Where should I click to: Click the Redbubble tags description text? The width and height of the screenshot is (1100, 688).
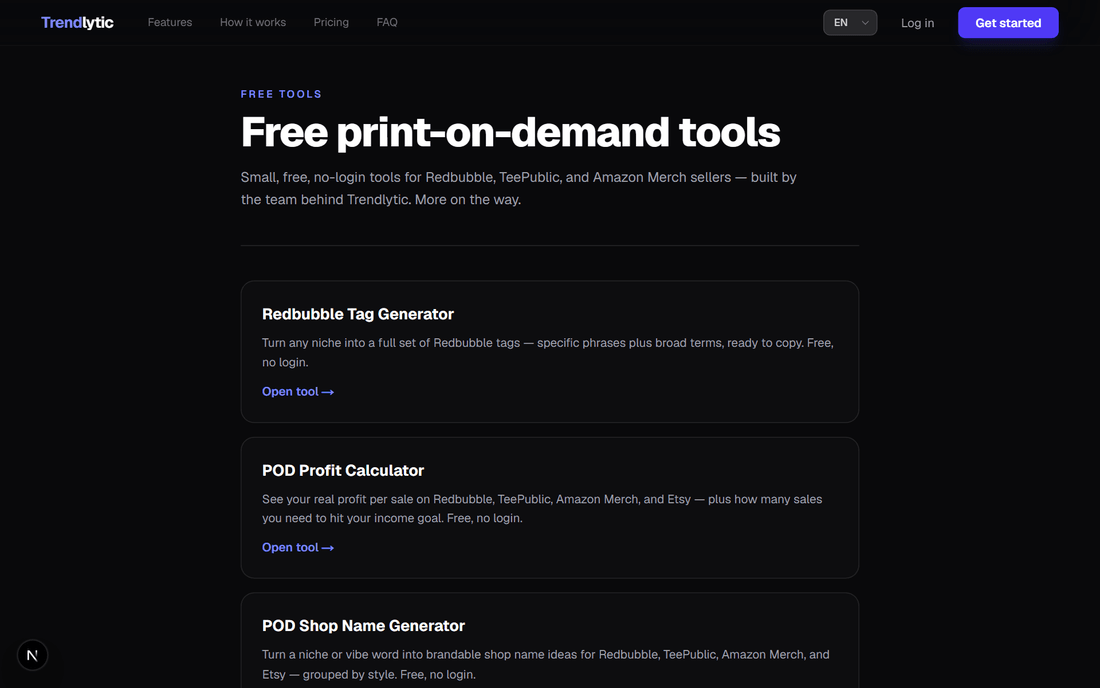tap(548, 352)
